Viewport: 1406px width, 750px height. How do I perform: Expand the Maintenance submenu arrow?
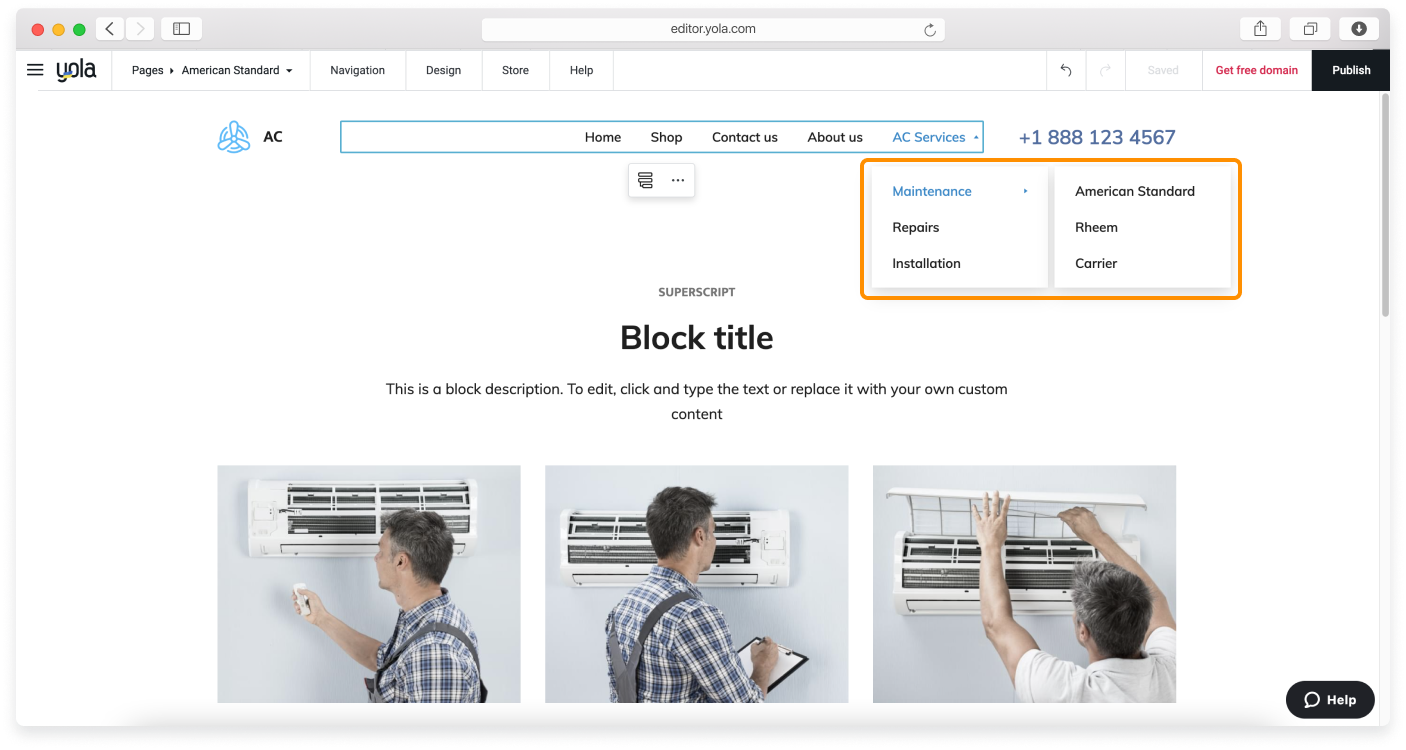pyautogui.click(x=1025, y=191)
